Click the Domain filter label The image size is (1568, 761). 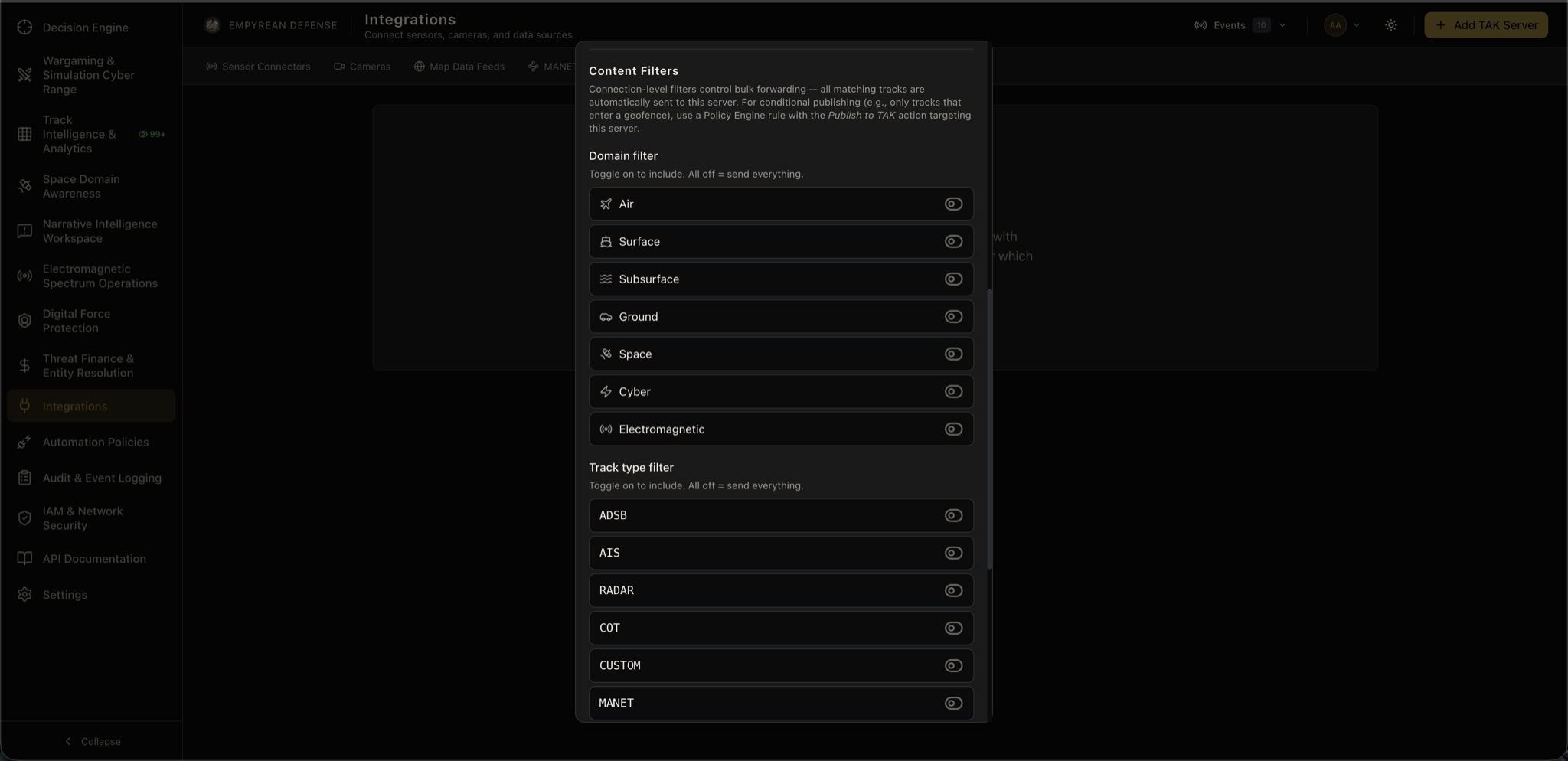click(623, 156)
